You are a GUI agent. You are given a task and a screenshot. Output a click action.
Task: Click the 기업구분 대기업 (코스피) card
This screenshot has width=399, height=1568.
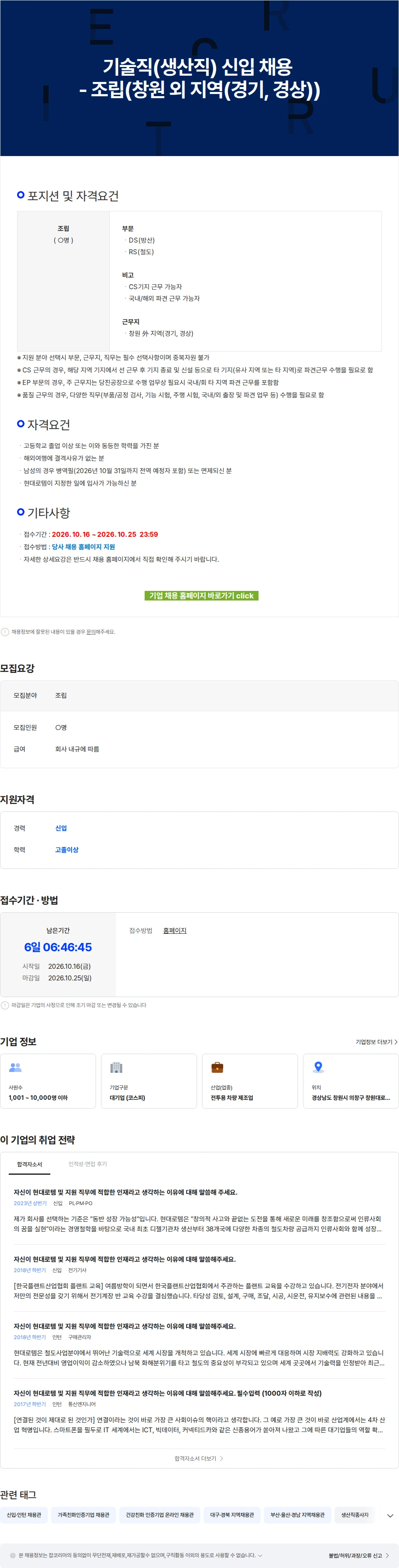[x=149, y=1081]
